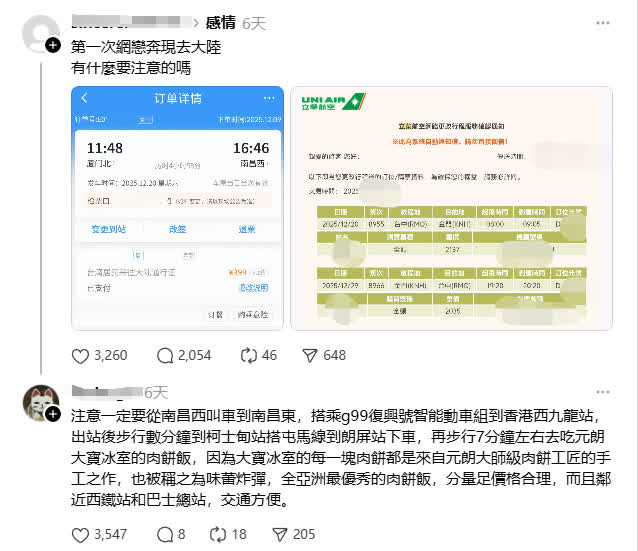This screenshot has width=638, height=551.
Task: Open the reply author's cat avatar
Action: pos(40,402)
